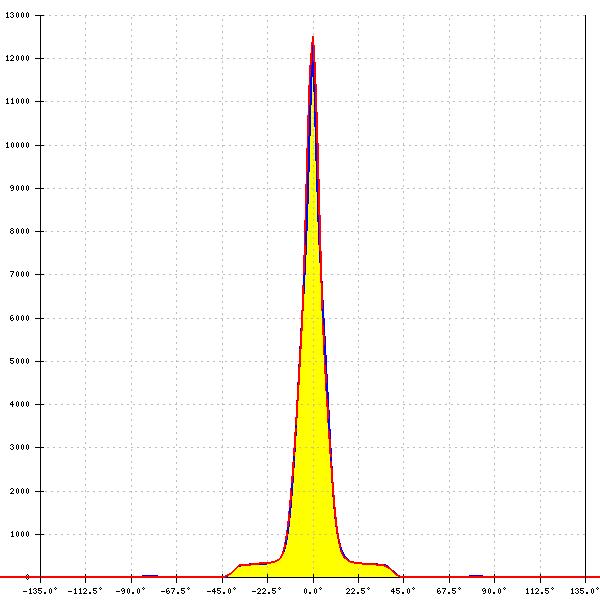
Task: Select the -45.0° x-axis tick label
Action: point(221,590)
